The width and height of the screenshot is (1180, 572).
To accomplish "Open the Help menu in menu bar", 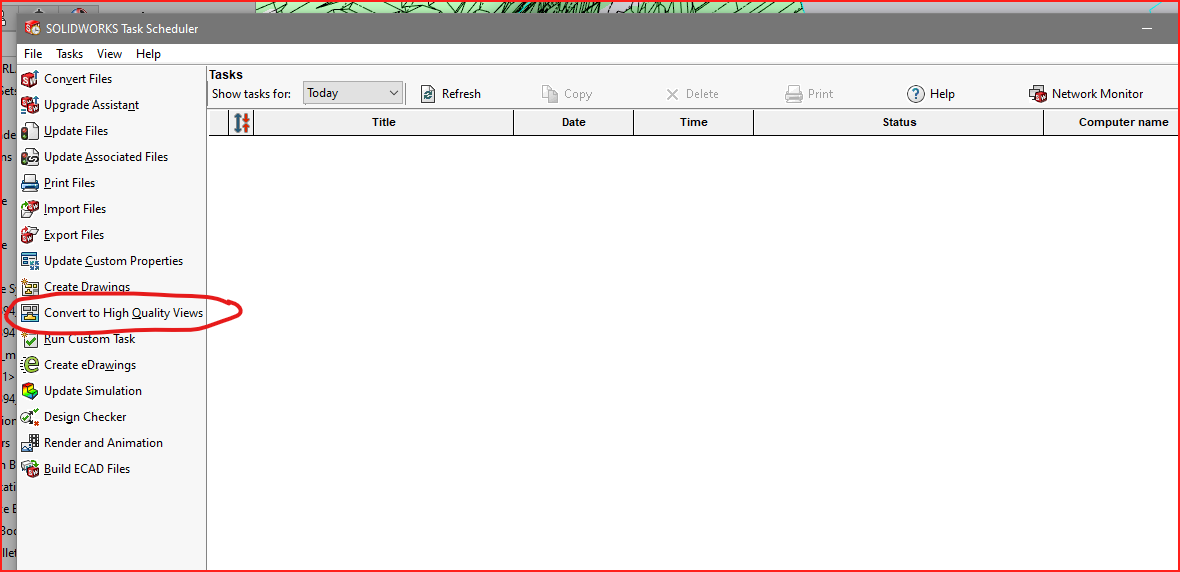I will point(148,54).
